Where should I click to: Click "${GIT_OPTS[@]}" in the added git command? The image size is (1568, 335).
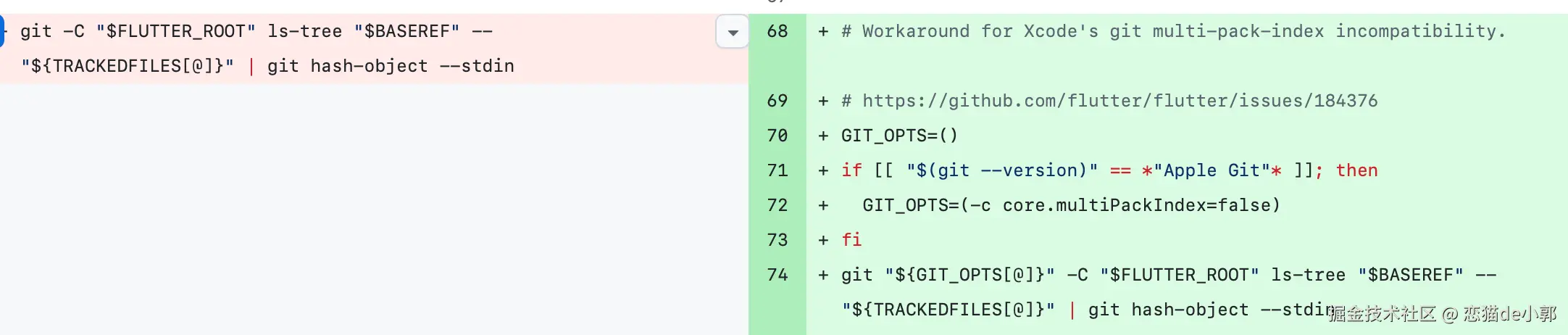969,275
